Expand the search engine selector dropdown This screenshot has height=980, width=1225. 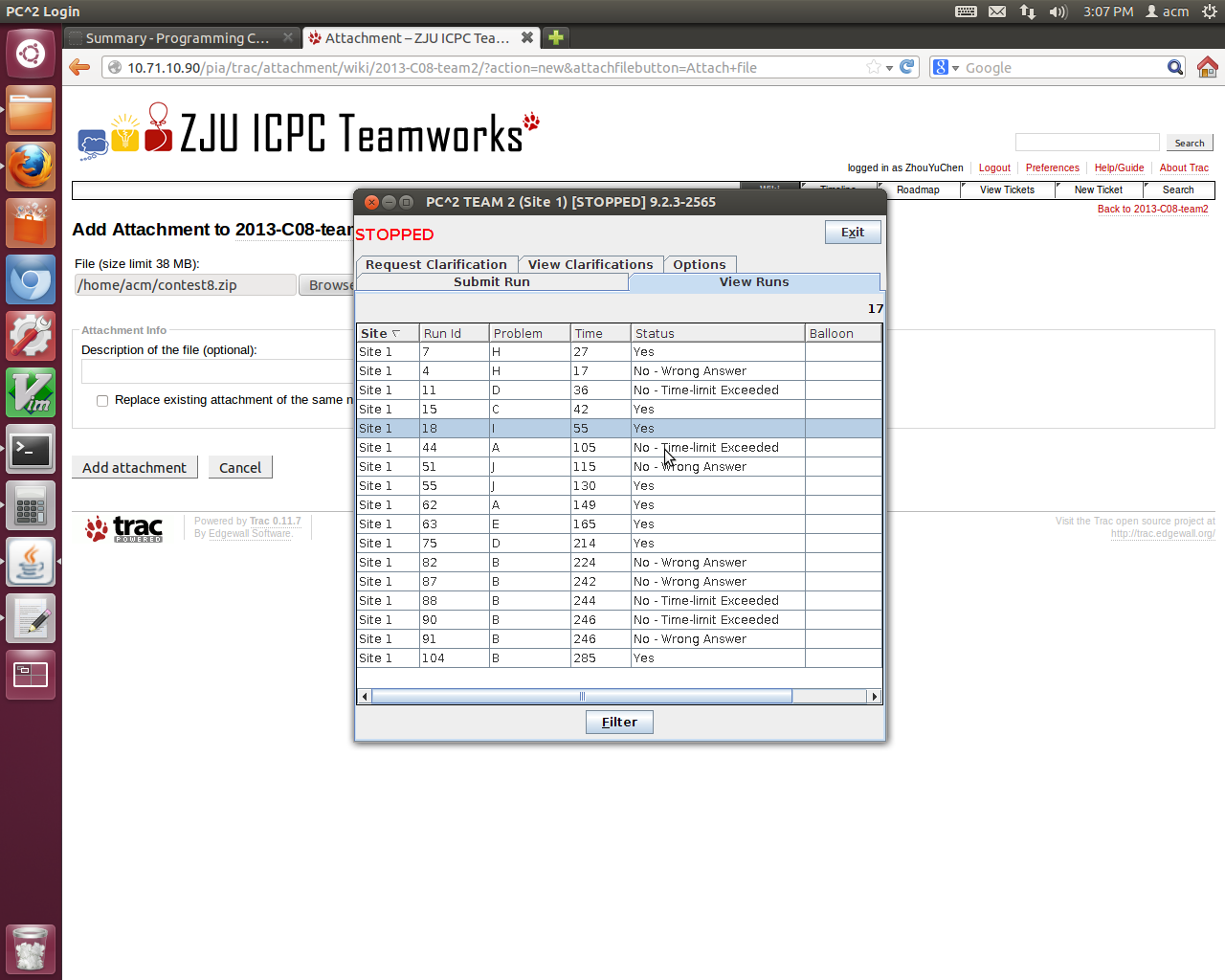point(947,68)
